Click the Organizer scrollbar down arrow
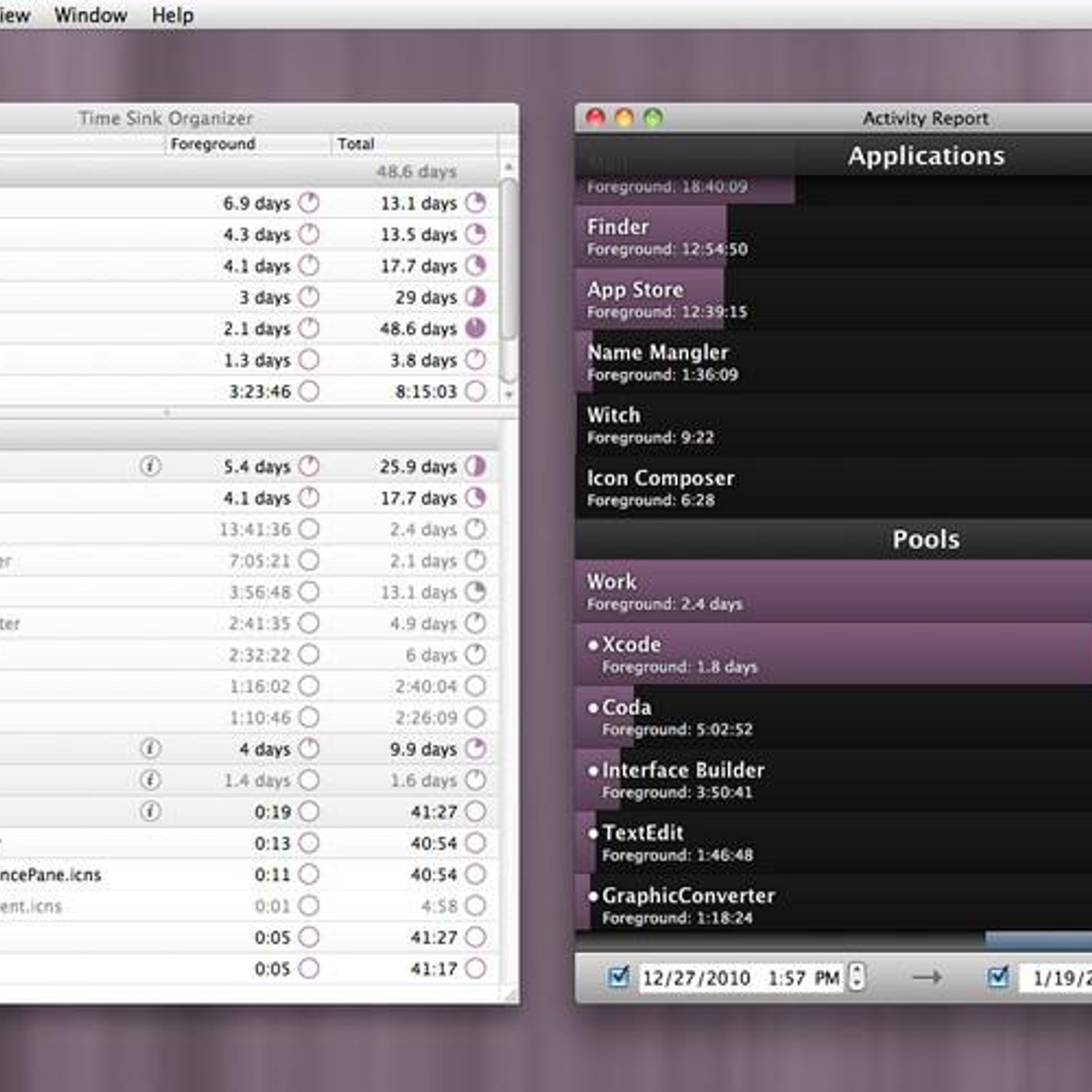The image size is (1092, 1092). [x=509, y=395]
